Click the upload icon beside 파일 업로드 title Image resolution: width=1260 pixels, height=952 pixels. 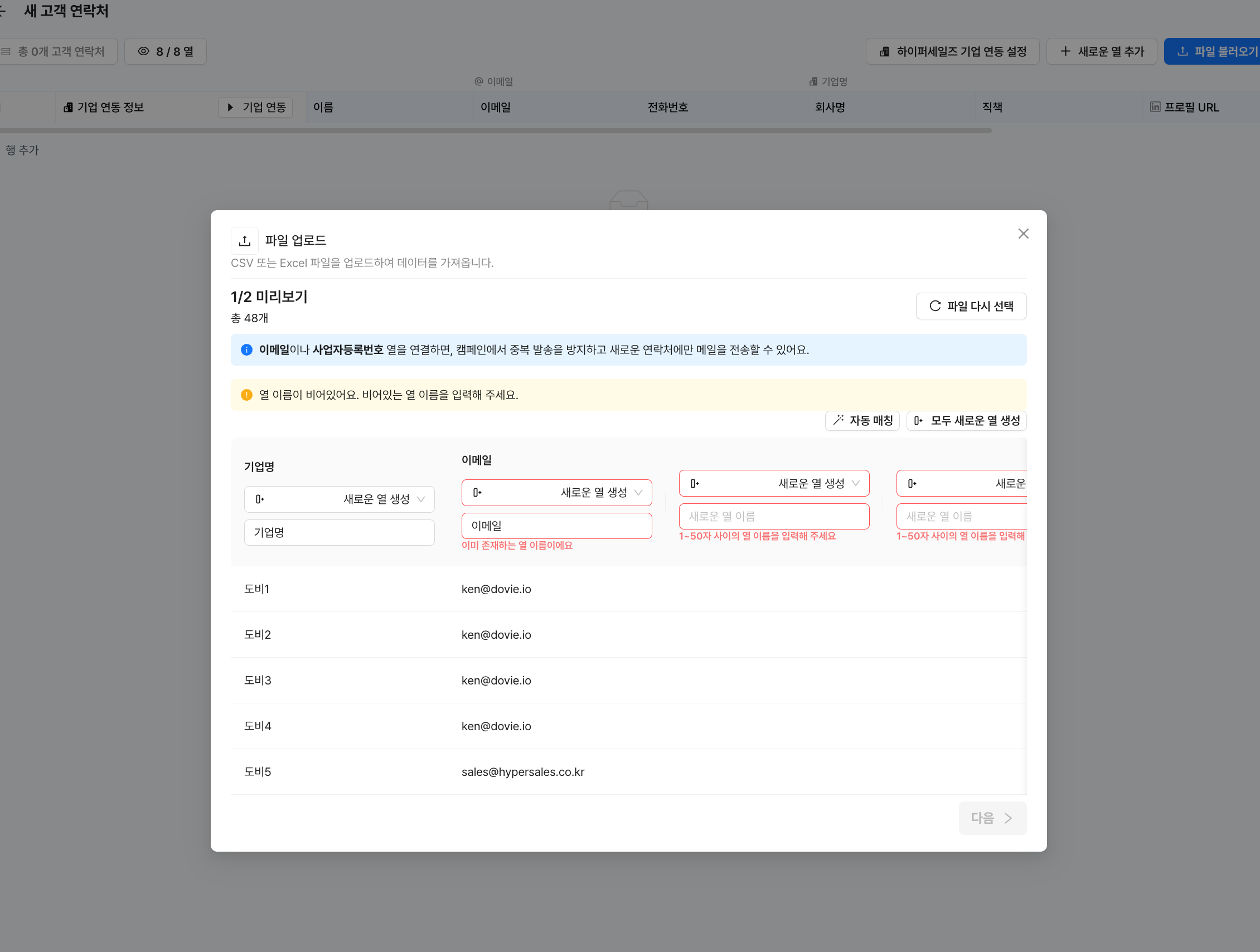click(x=244, y=241)
